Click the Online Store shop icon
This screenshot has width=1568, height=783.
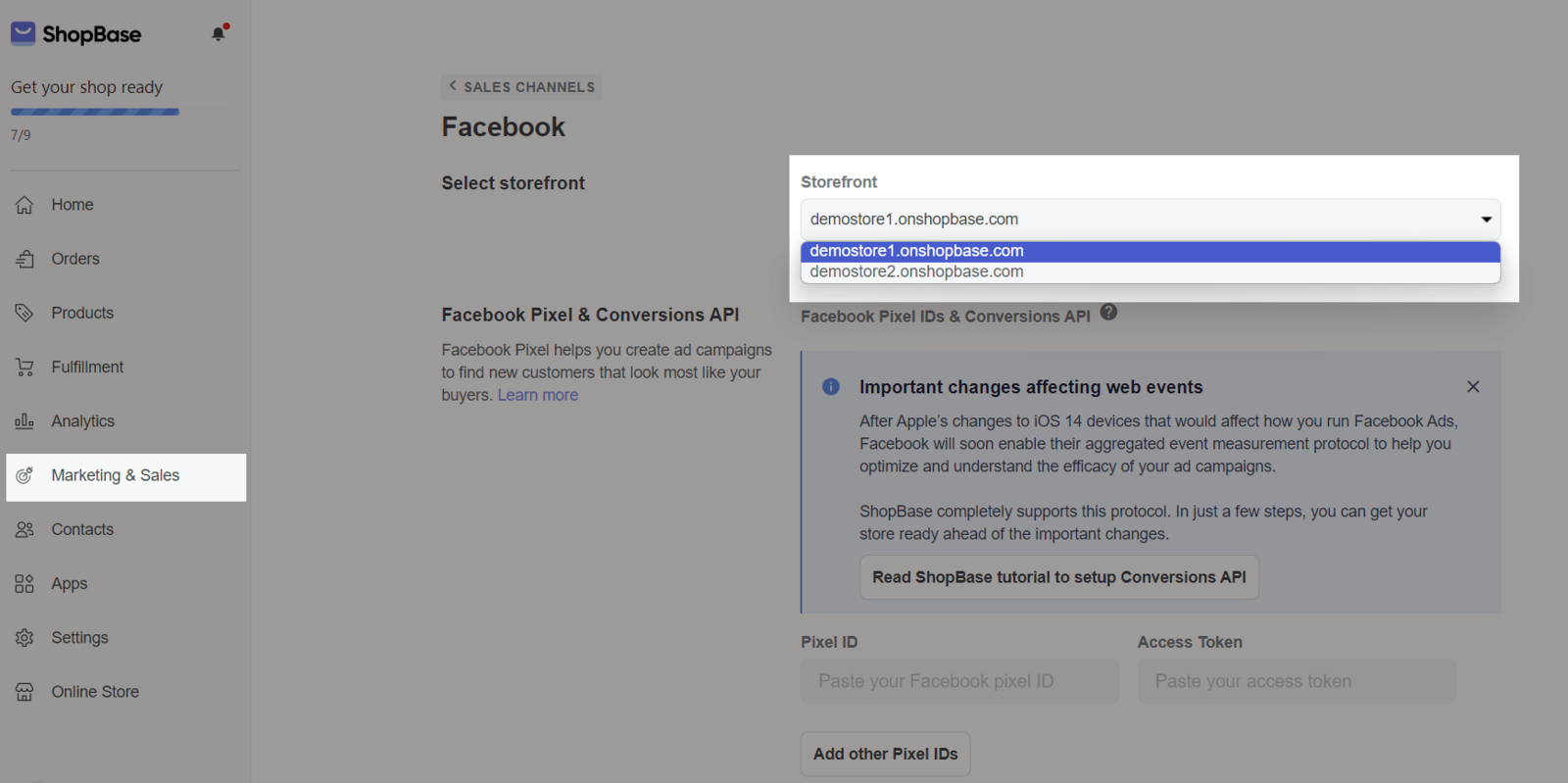pos(24,692)
